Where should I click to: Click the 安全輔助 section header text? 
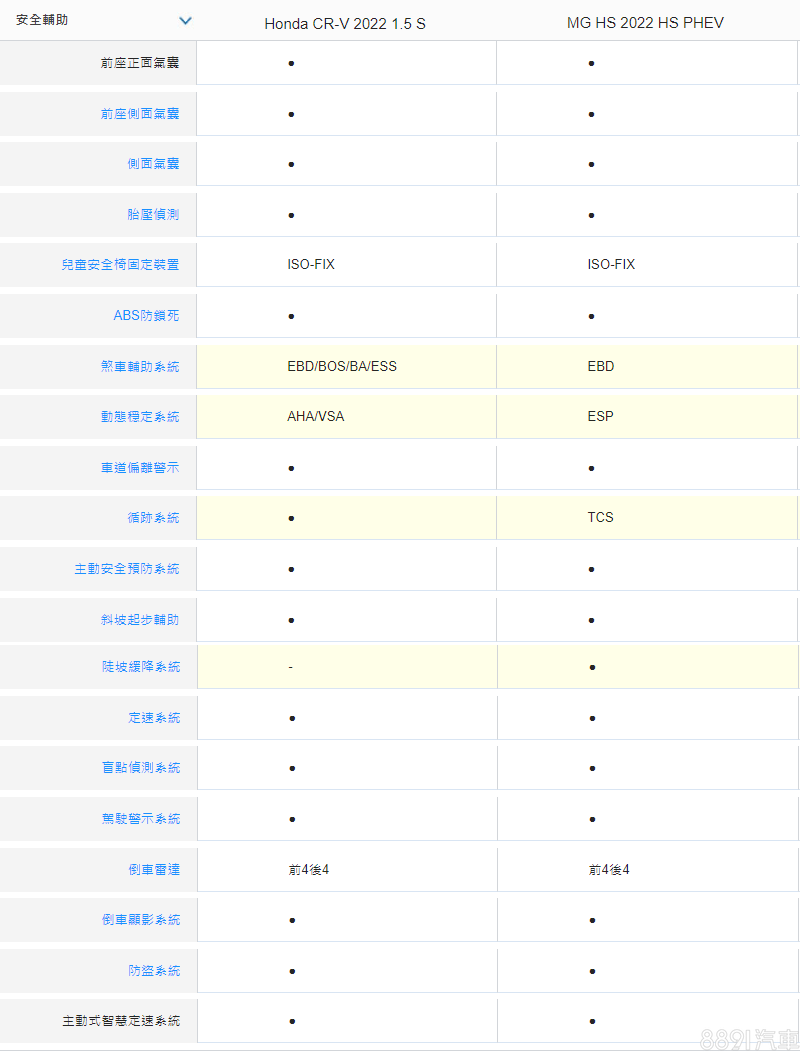42,20
